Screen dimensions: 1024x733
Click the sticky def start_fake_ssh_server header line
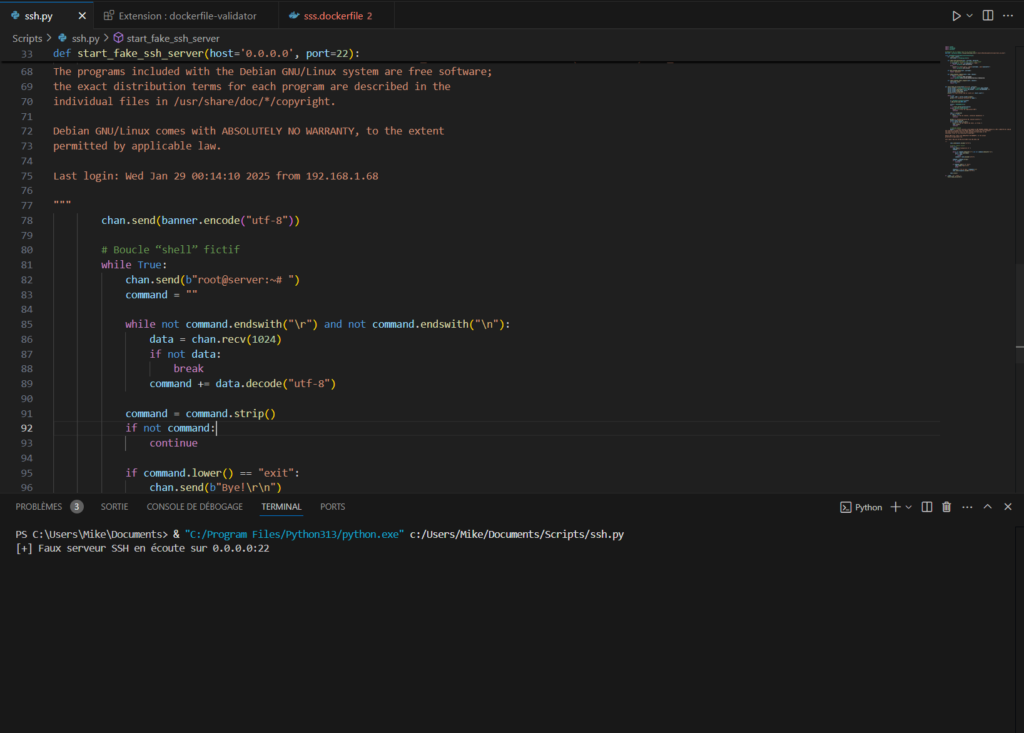(x=206, y=54)
